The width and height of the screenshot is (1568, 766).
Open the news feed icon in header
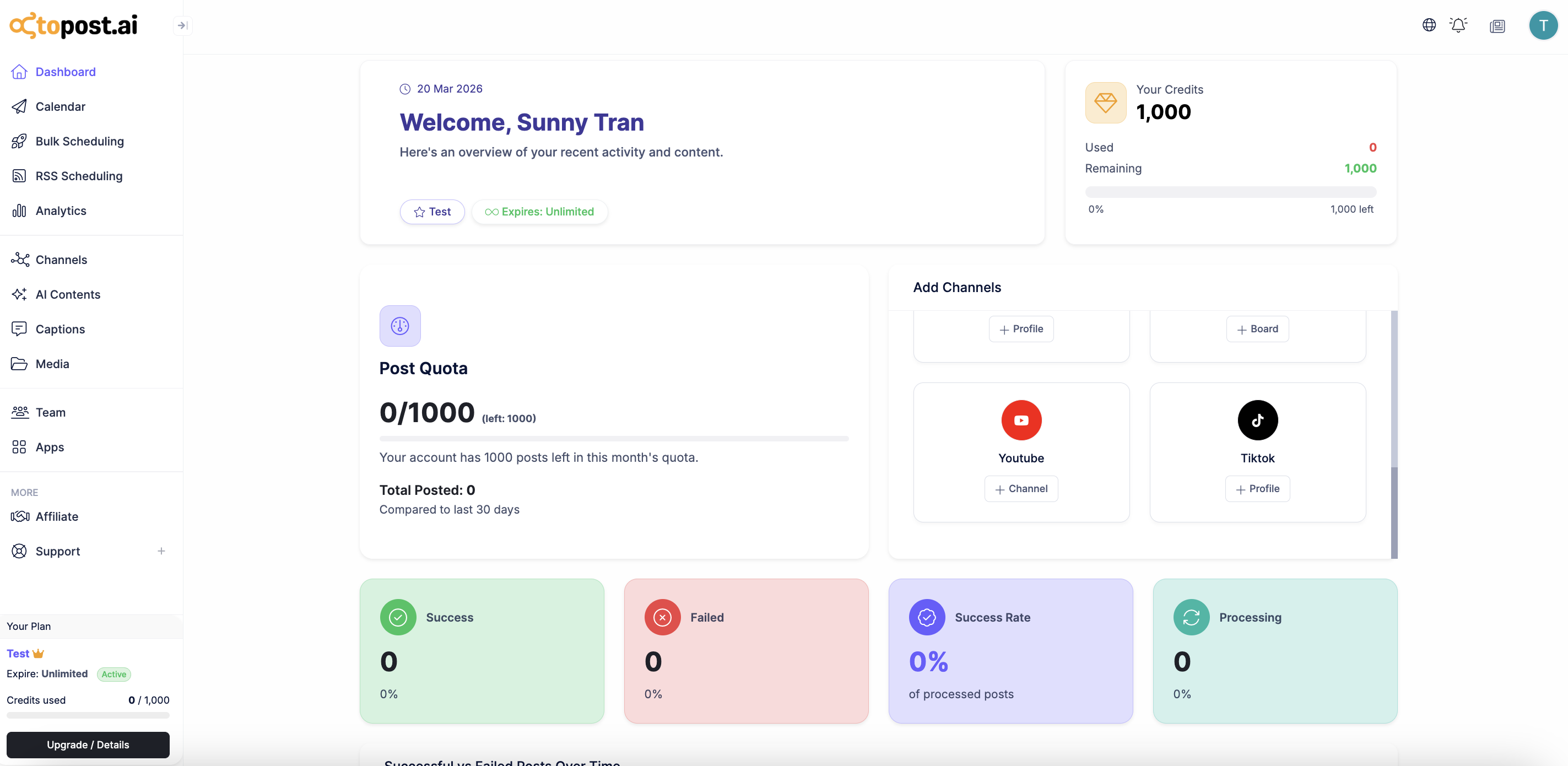1497,25
